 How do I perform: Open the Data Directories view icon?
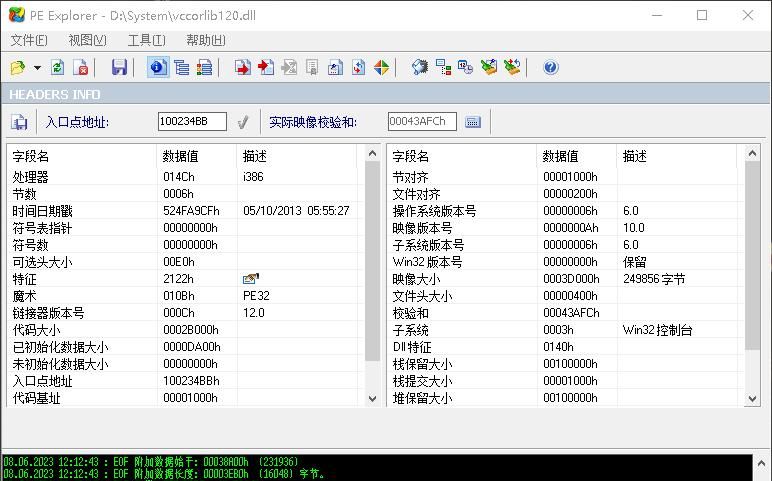pos(182,67)
